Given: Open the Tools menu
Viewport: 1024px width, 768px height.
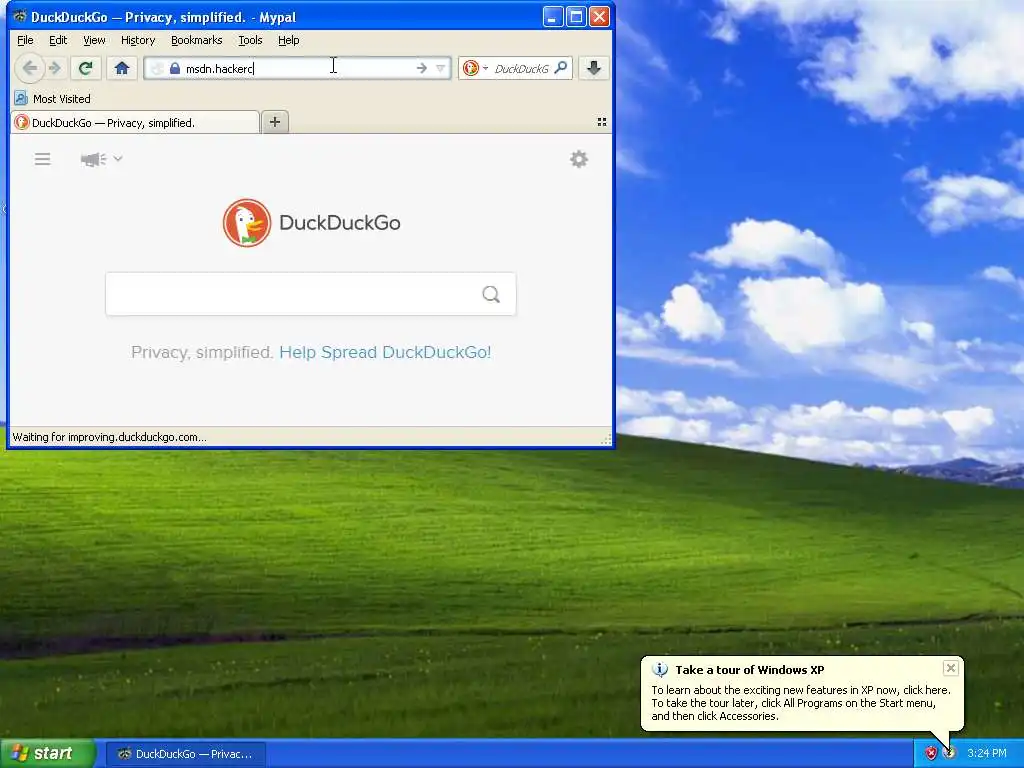Looking at the screenshot, I should [x=250, y=40].
